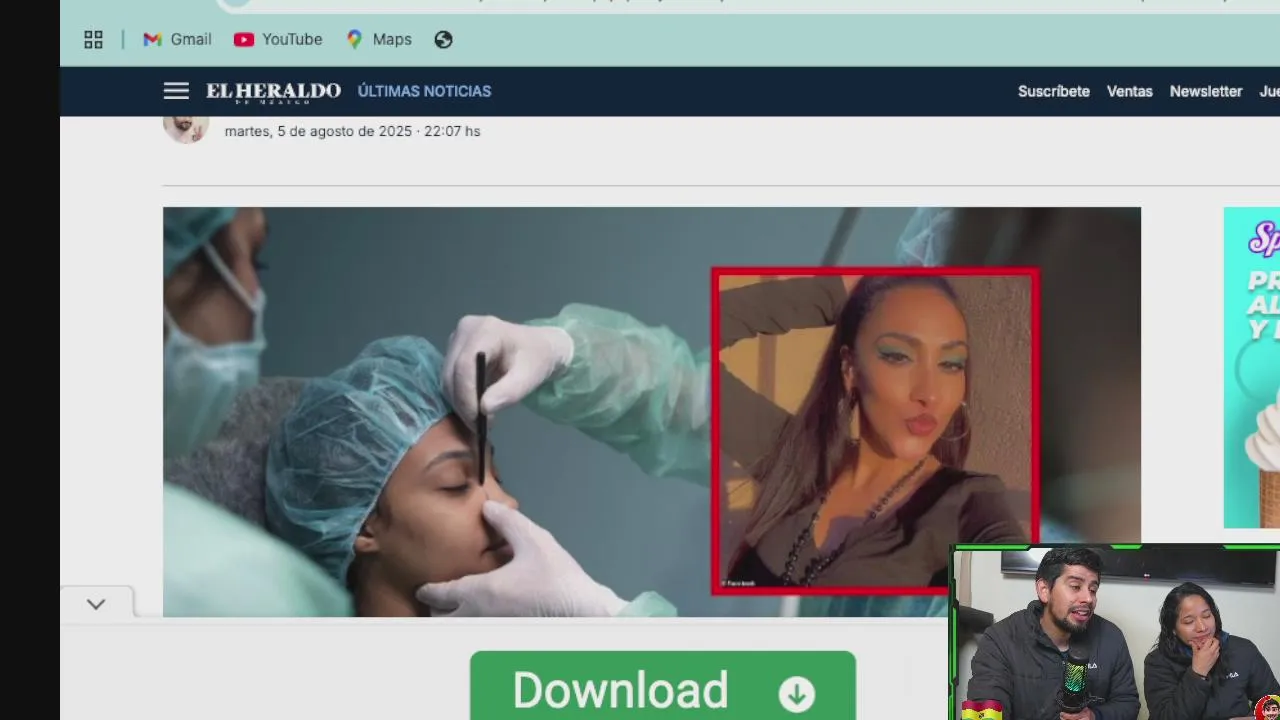Image resolution: width=1280 pixels, height=720 pixels.
Task: Click the ice cream advertisement banner
Action: tap(1252, 367)
